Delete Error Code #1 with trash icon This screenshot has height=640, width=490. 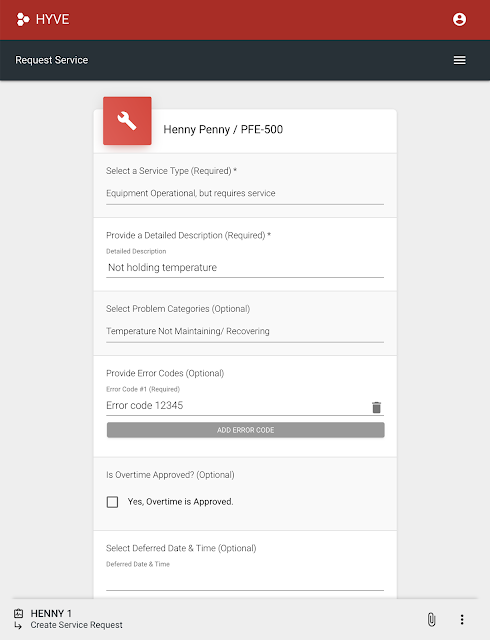[376, 407]
